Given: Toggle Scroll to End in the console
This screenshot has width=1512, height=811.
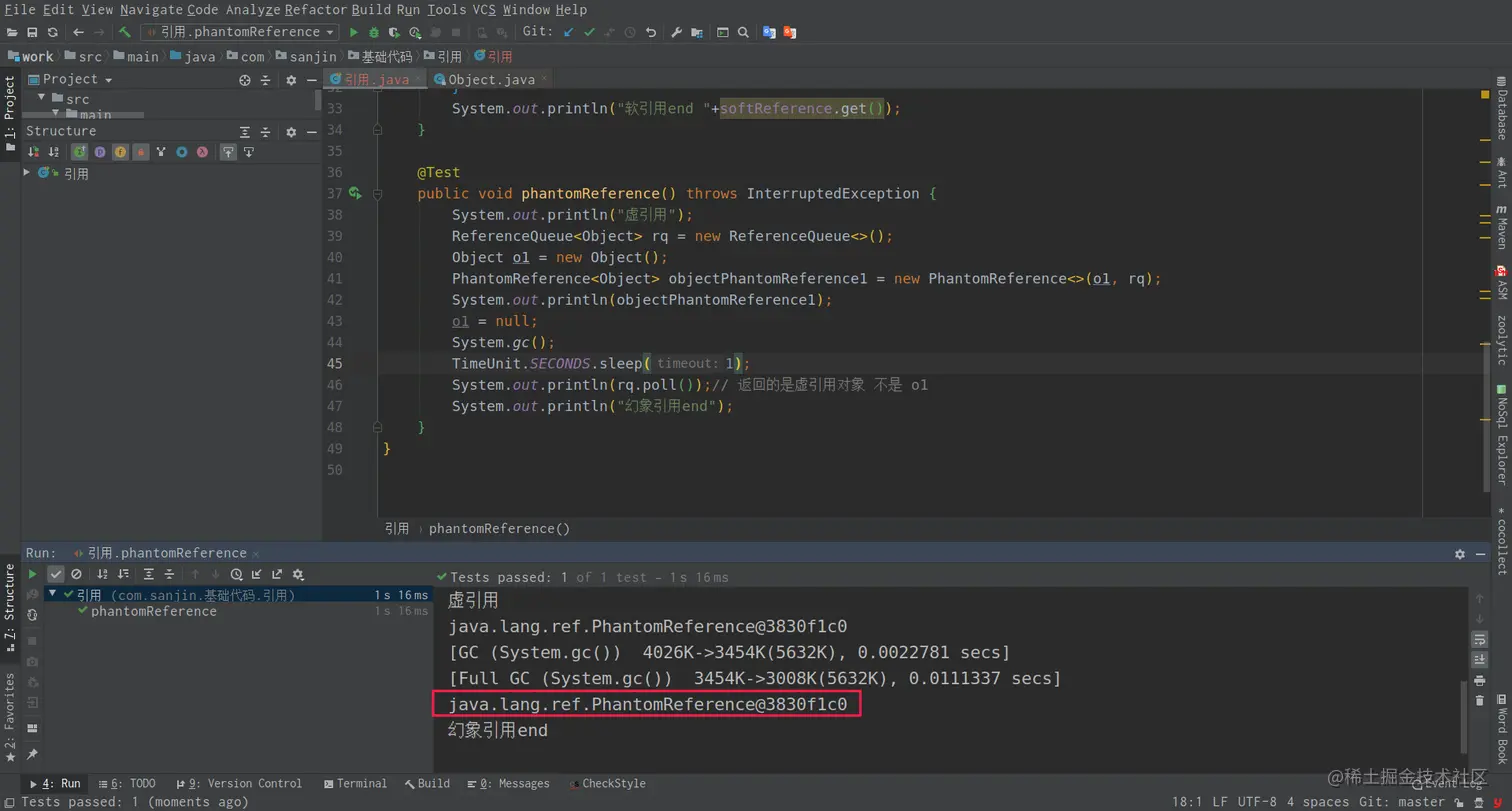Looking at the screenshot, I should [1479, 660].
